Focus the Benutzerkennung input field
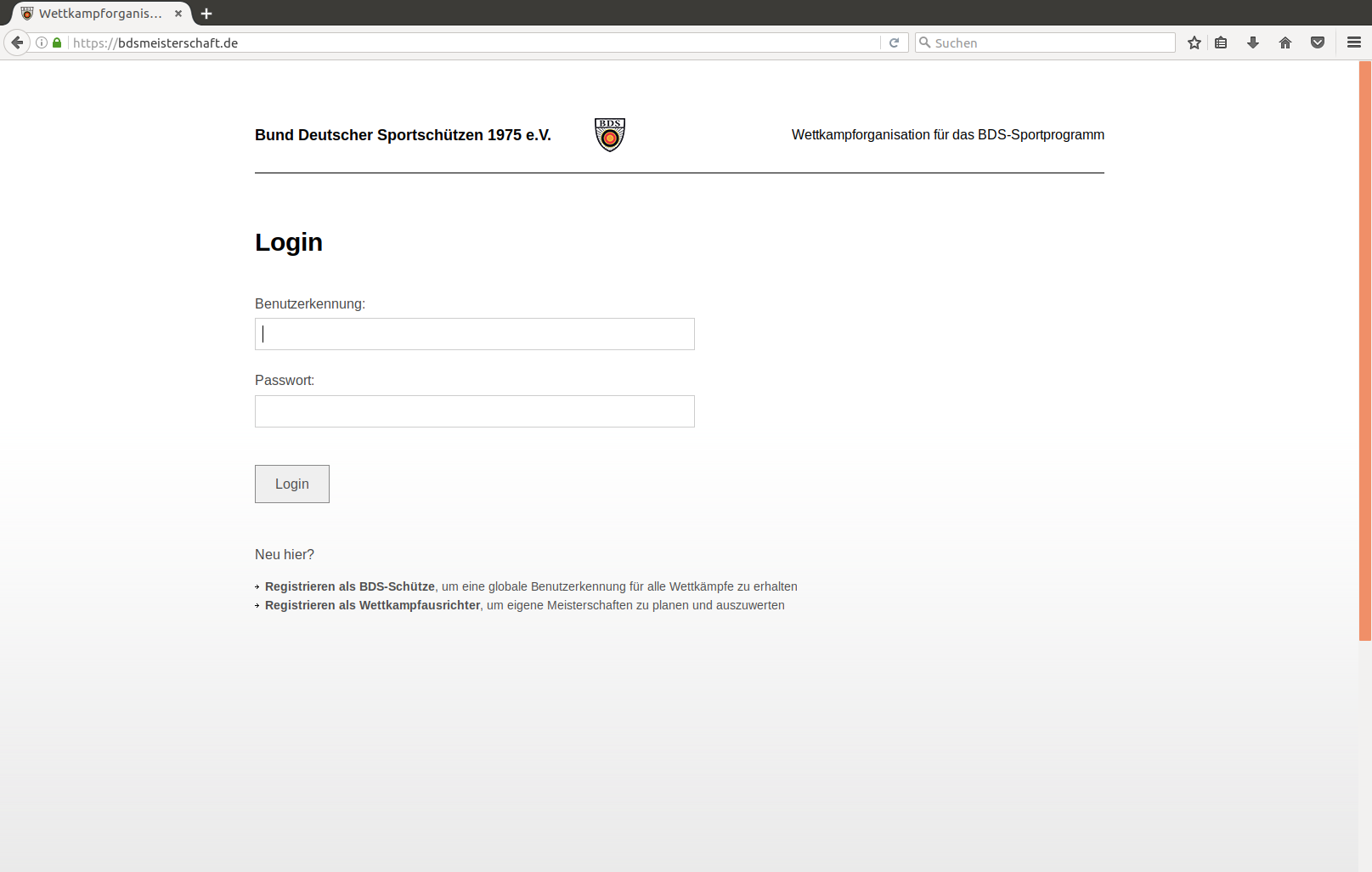The width and height of the screenshot is (1372, 872). 474,333
